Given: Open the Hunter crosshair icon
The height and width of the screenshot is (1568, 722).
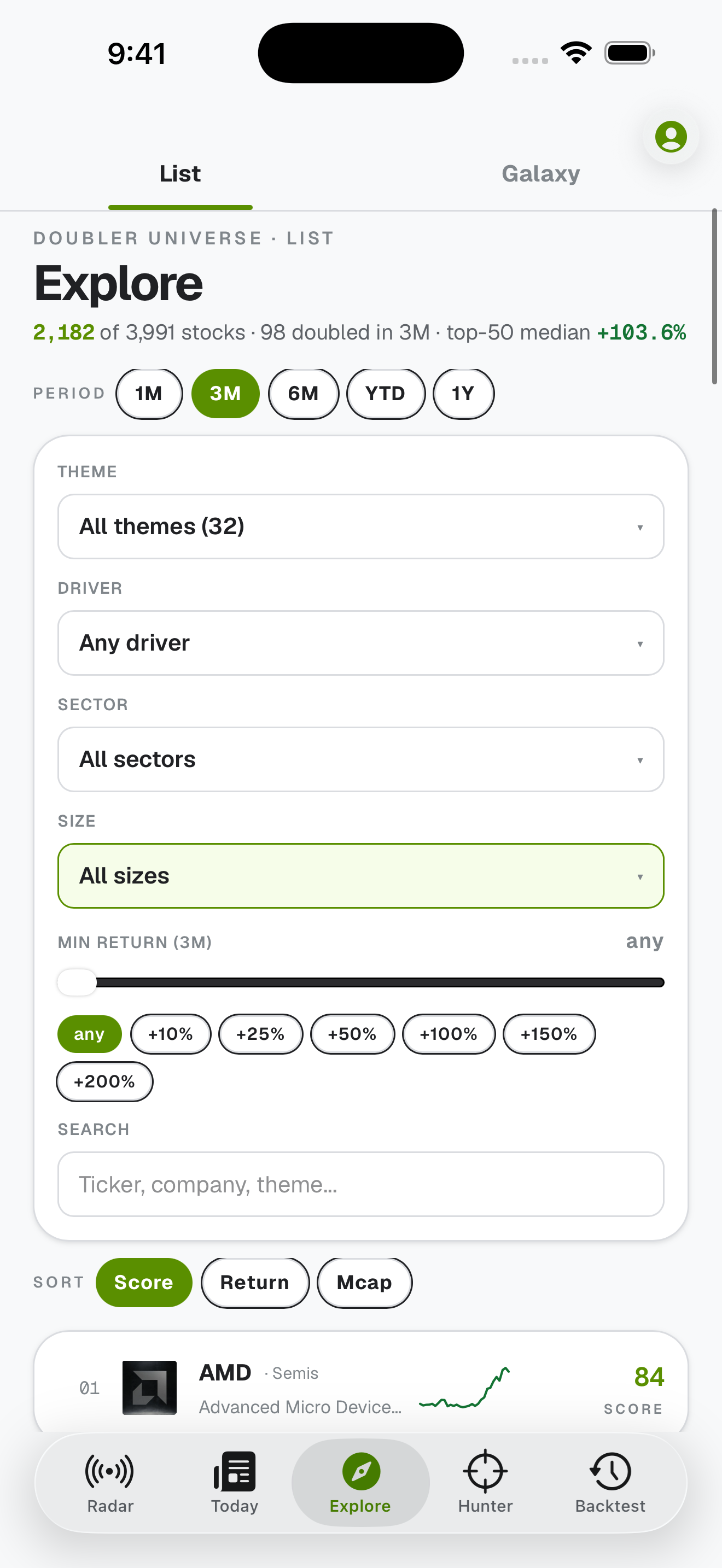Looking at the screenshot, I should click(485, 1471).
